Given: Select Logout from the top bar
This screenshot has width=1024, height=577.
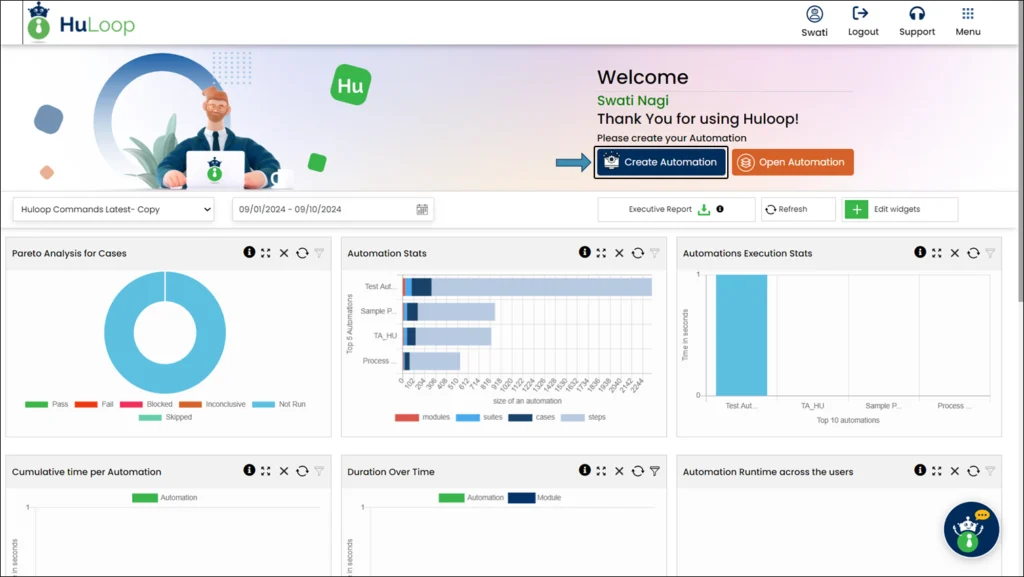Looking at the screenshot, I should coord(862,16).
